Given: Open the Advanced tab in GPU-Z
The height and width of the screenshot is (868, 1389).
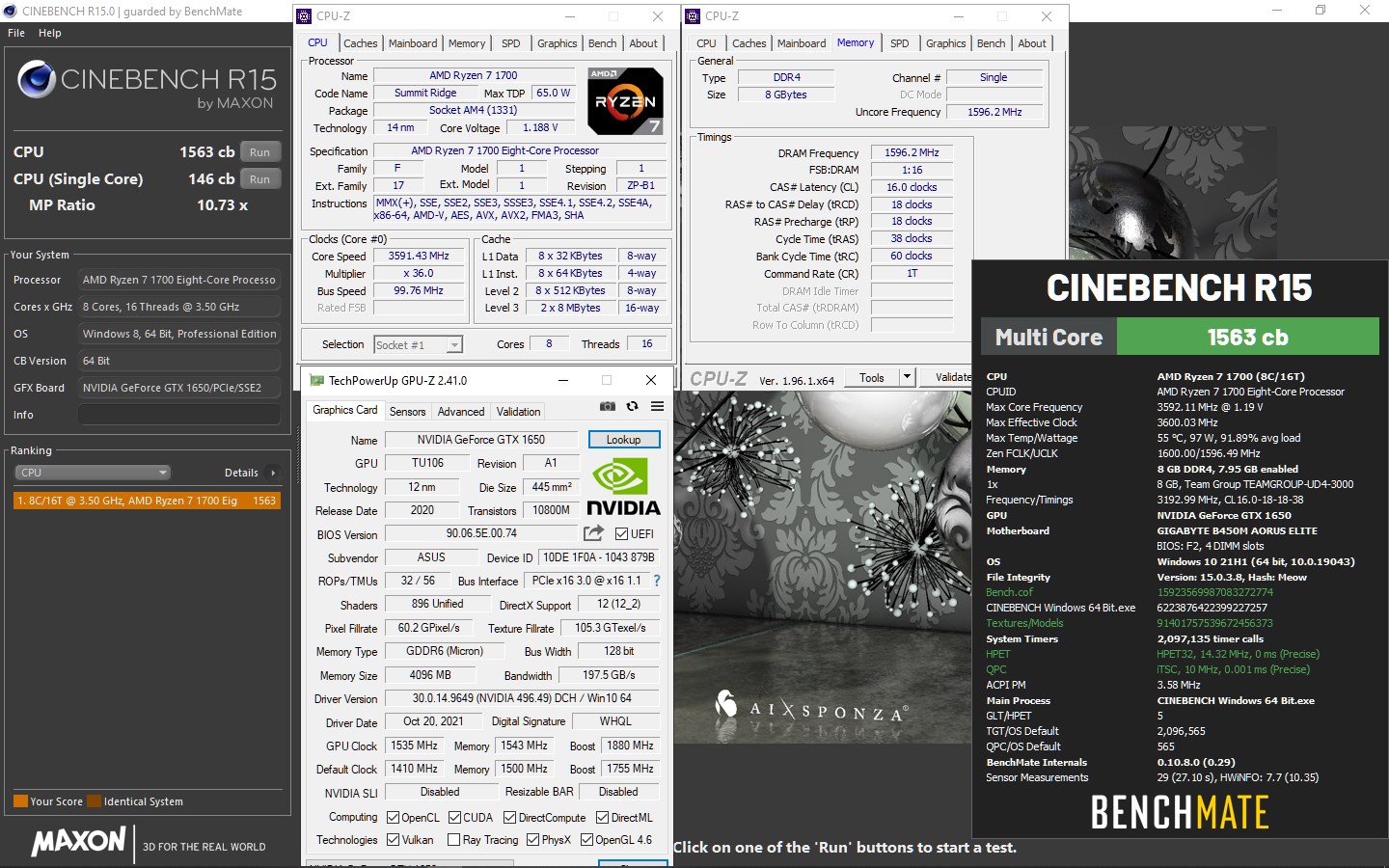Looking at the screenshot, I should click(461, 412).
